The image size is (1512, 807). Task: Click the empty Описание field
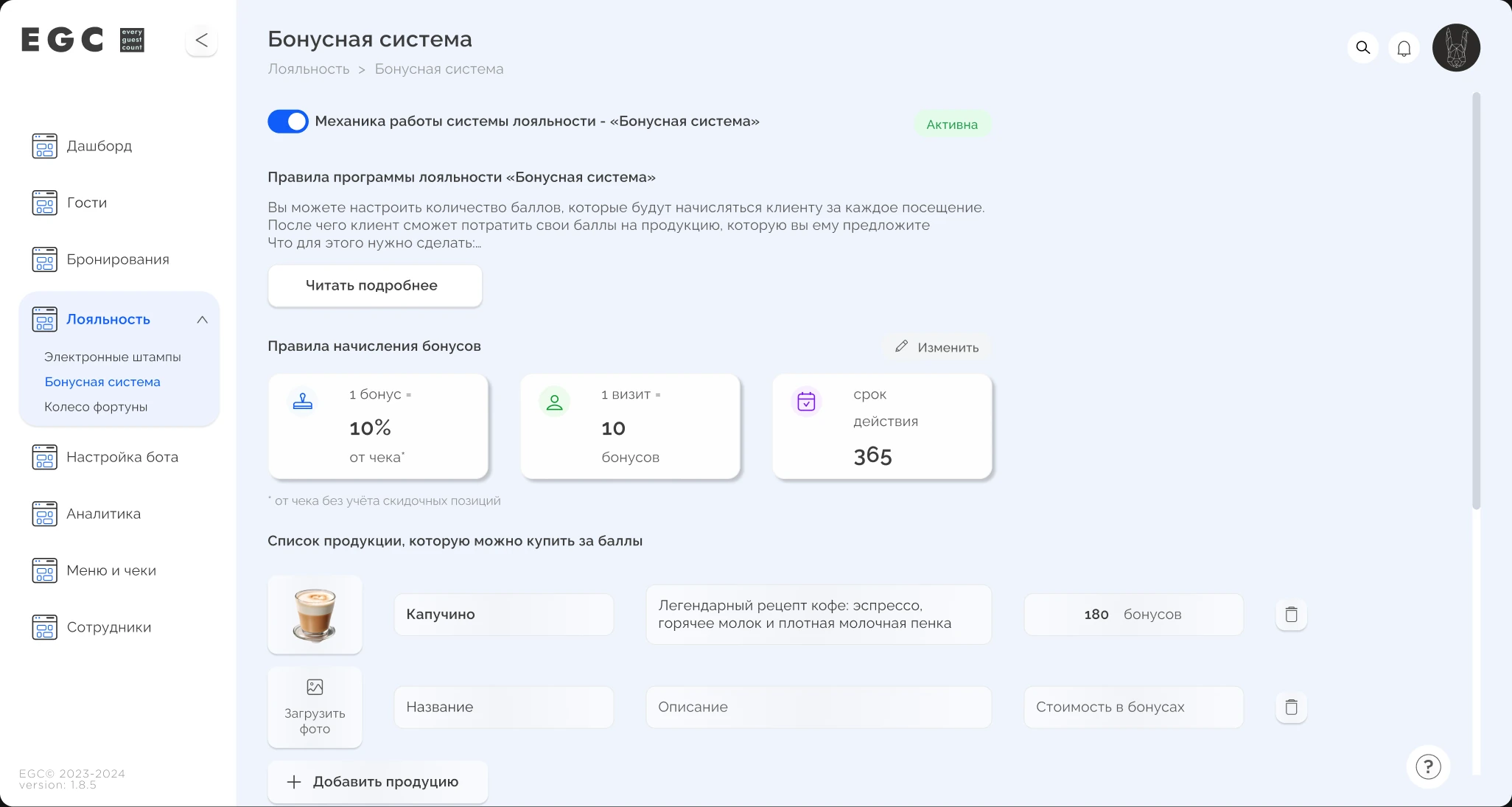click(819, 708)
